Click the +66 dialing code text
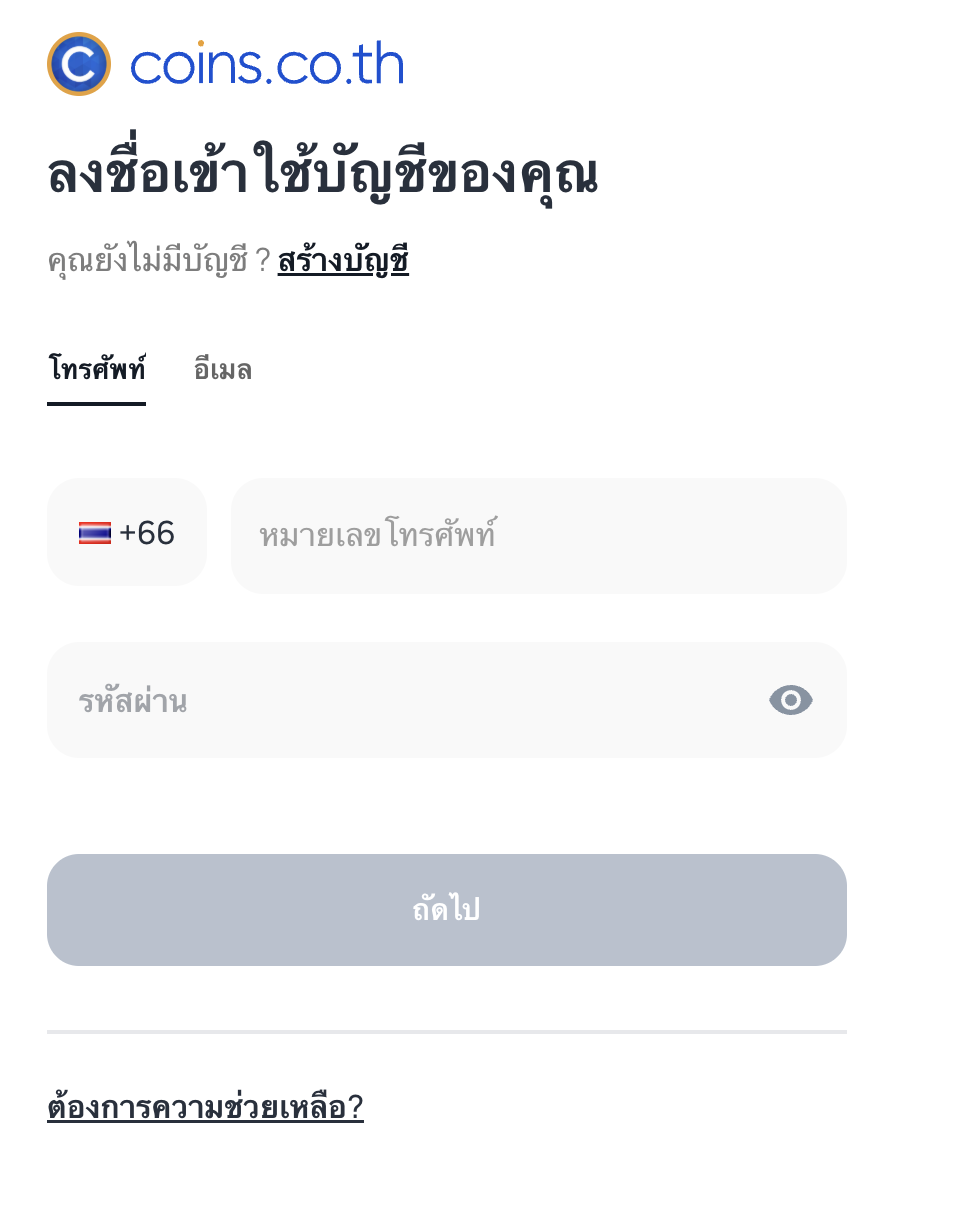The height and width of the screenshot is (1222, 962). [x=147, y=533]
